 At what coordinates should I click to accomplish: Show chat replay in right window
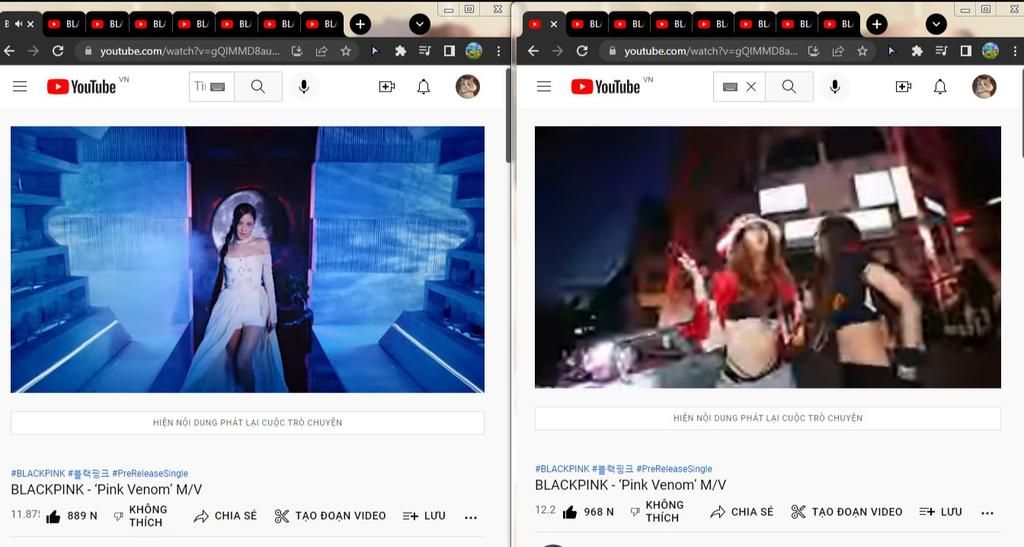pyautogui.click(x=767, y=418)
